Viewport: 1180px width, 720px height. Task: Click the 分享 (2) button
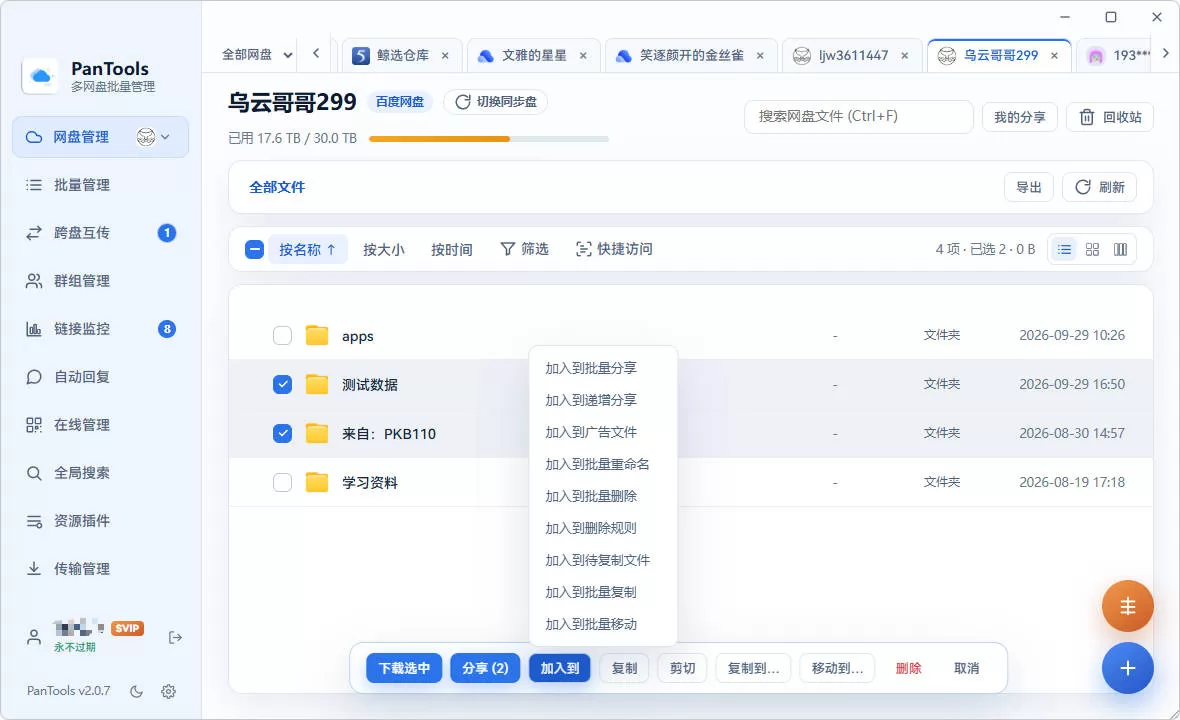click(x=485, y=668)
